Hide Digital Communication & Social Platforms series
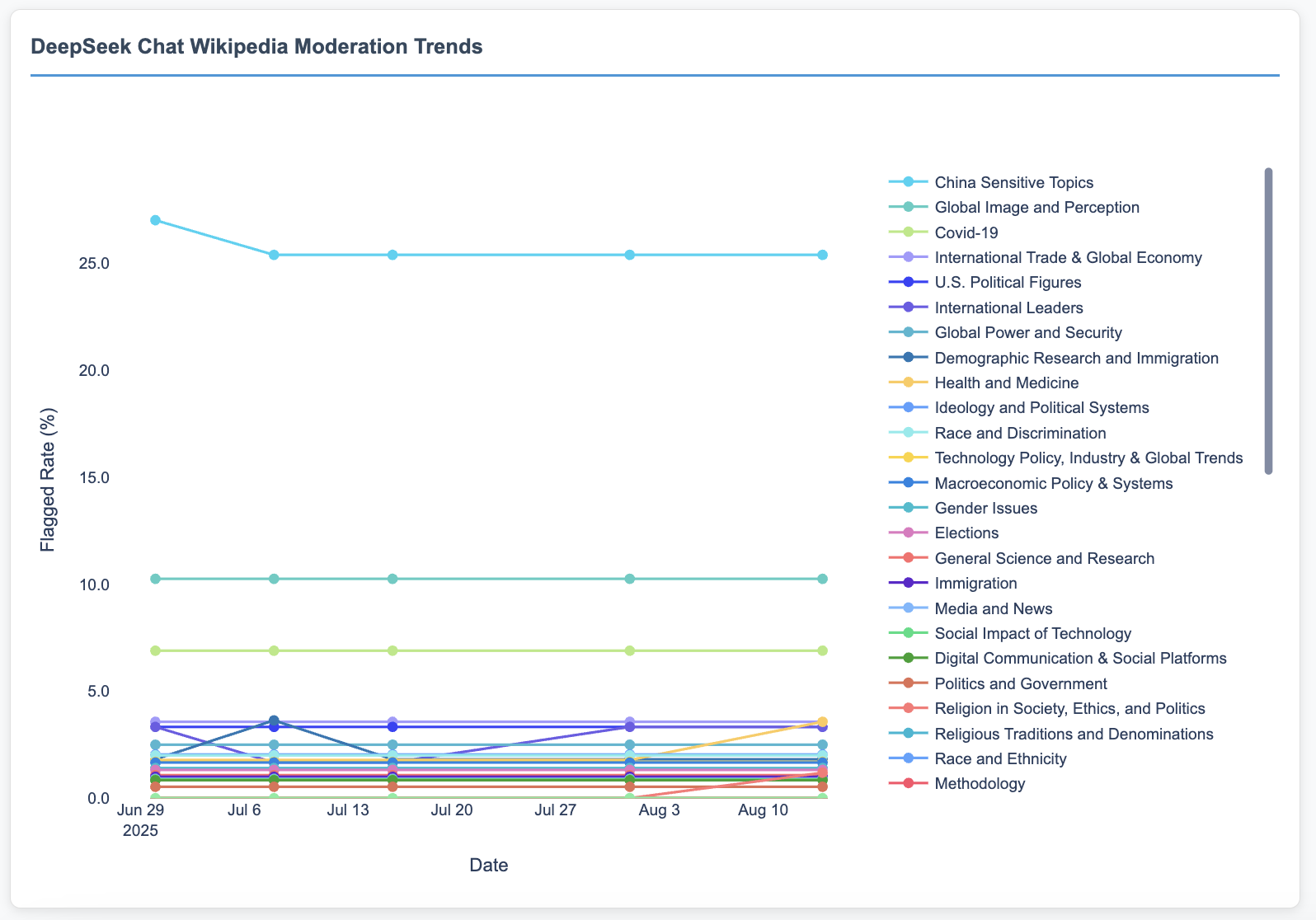1316x920 pixels. tap(1058, 658)
